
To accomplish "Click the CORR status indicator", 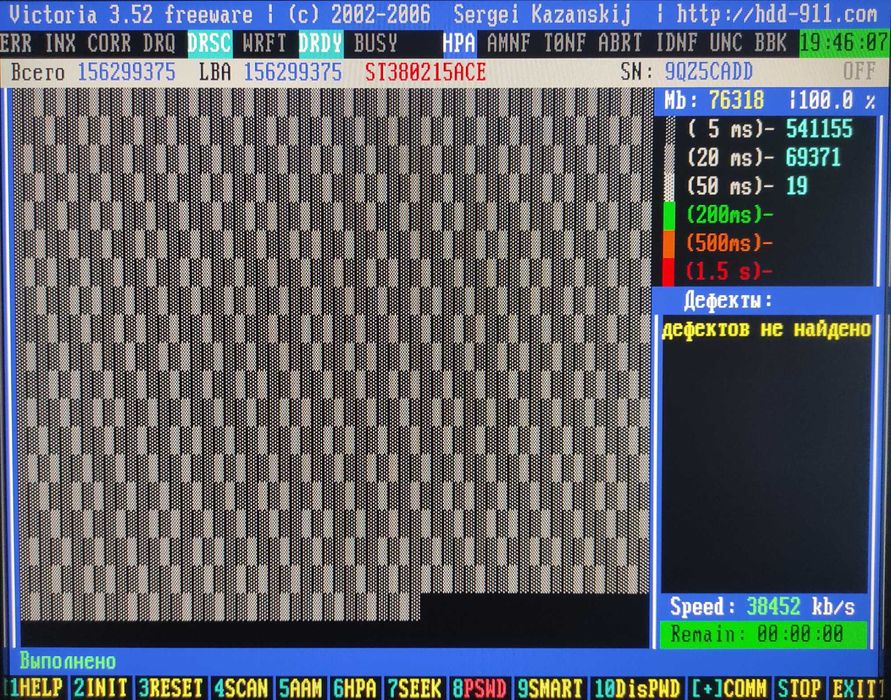I will 109,43.
